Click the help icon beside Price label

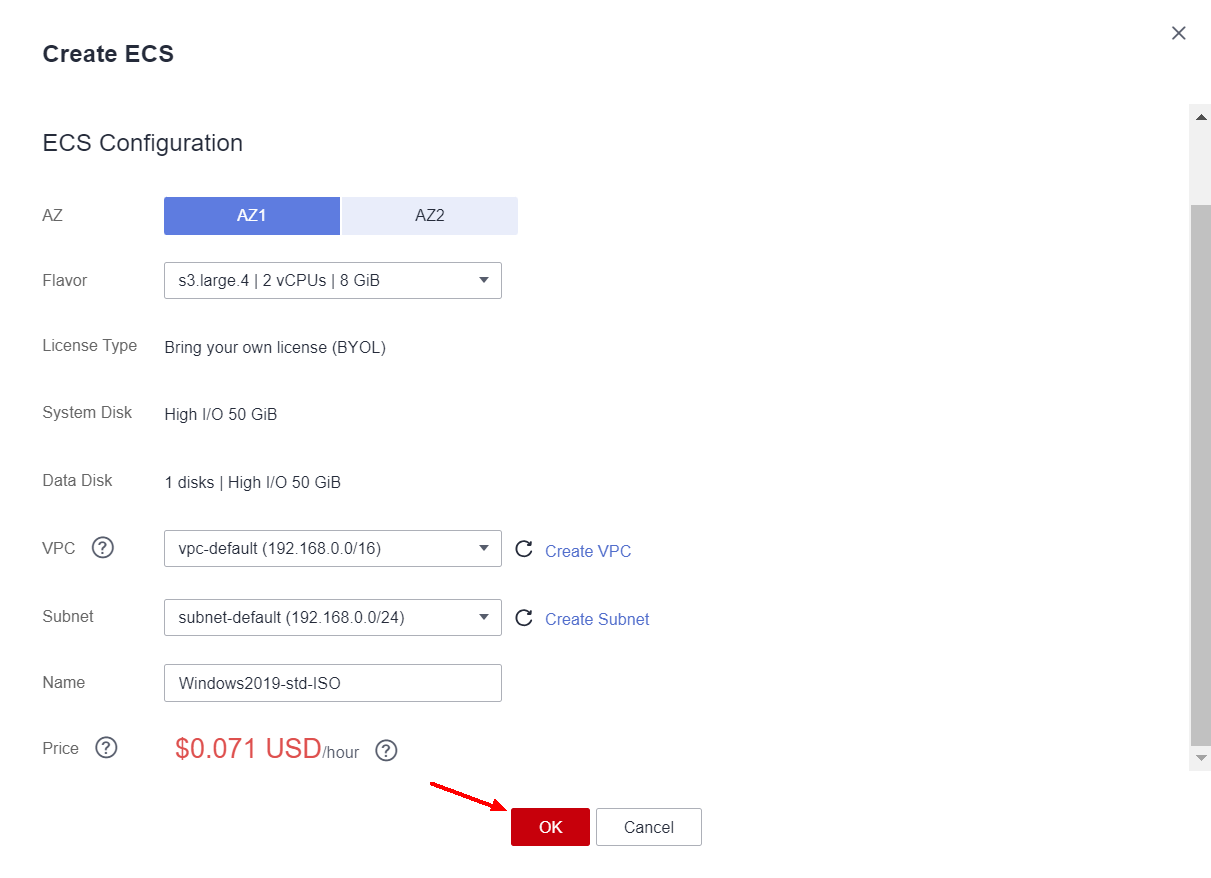click(106, 748)
